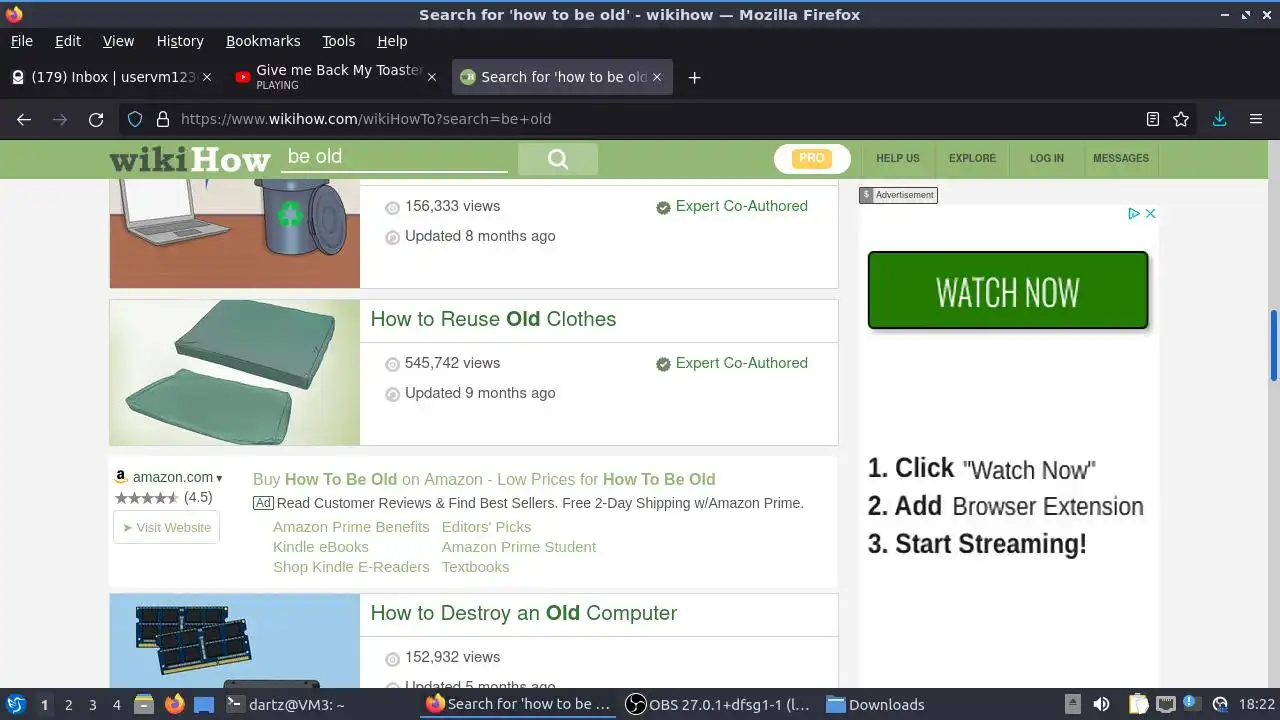Click the page vertical scrollbar thumb
1280x720 pixels.
1274,345
